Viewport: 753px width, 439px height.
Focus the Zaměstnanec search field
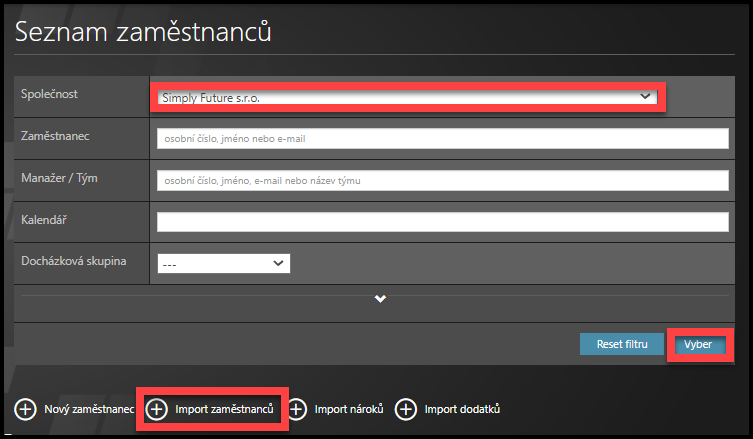442,138
